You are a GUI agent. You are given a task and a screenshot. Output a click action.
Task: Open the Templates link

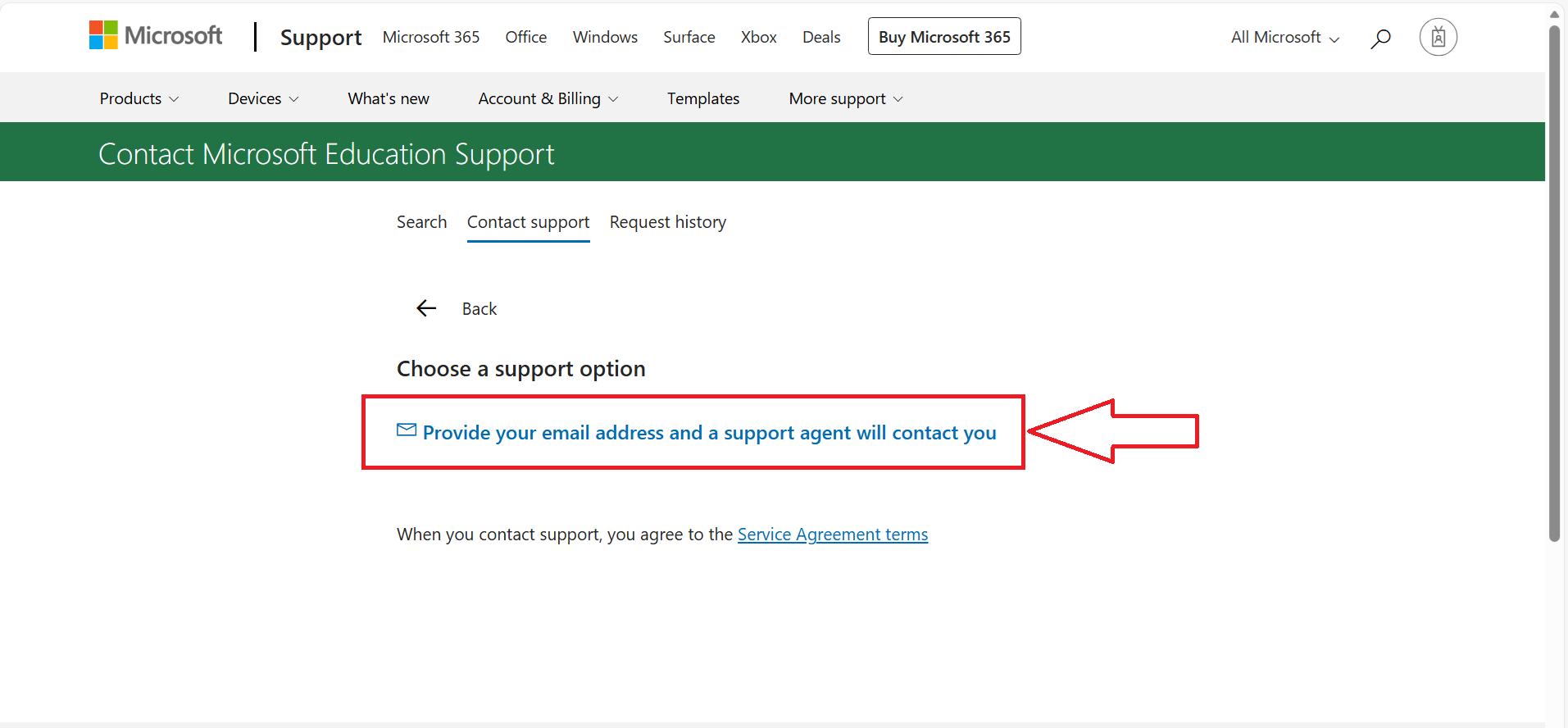703,98
